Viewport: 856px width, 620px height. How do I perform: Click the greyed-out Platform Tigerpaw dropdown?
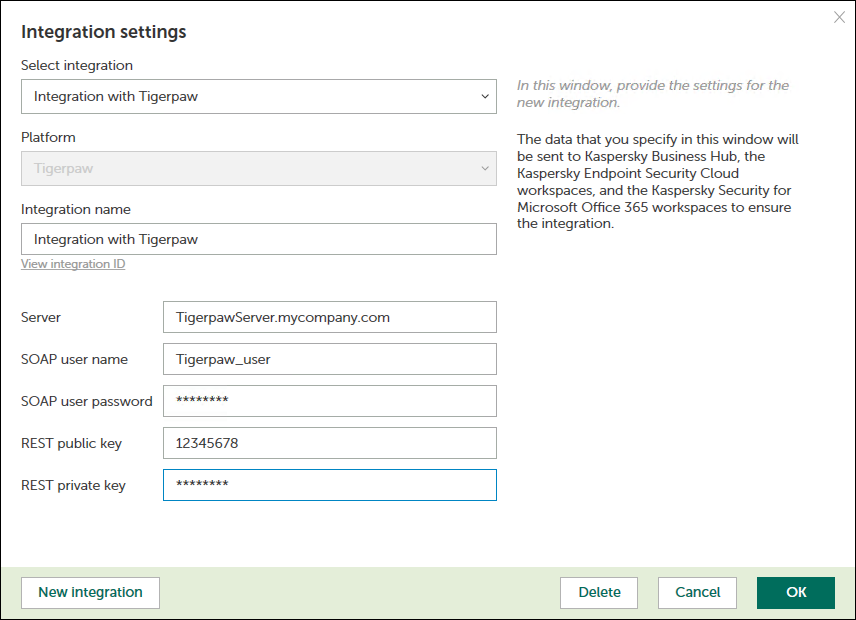(x=258, y=169)
